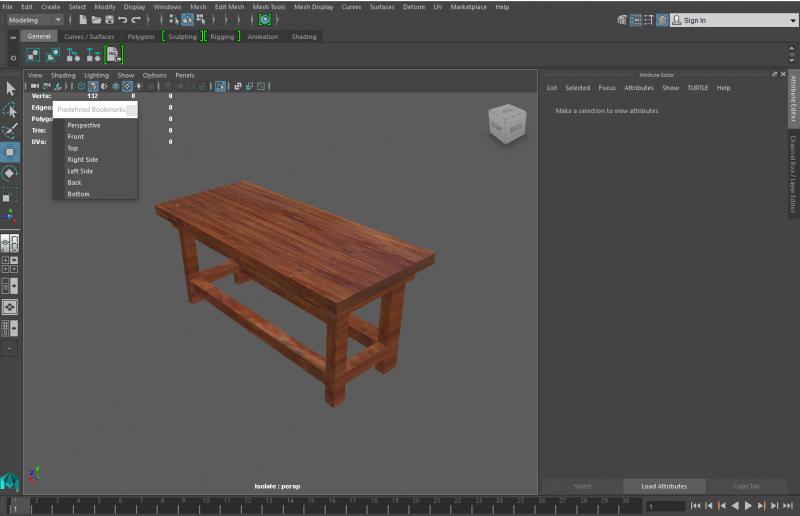Click the Undo arrow icon
The width and height of the screenshot is (800, 516).
coord(122,20)
